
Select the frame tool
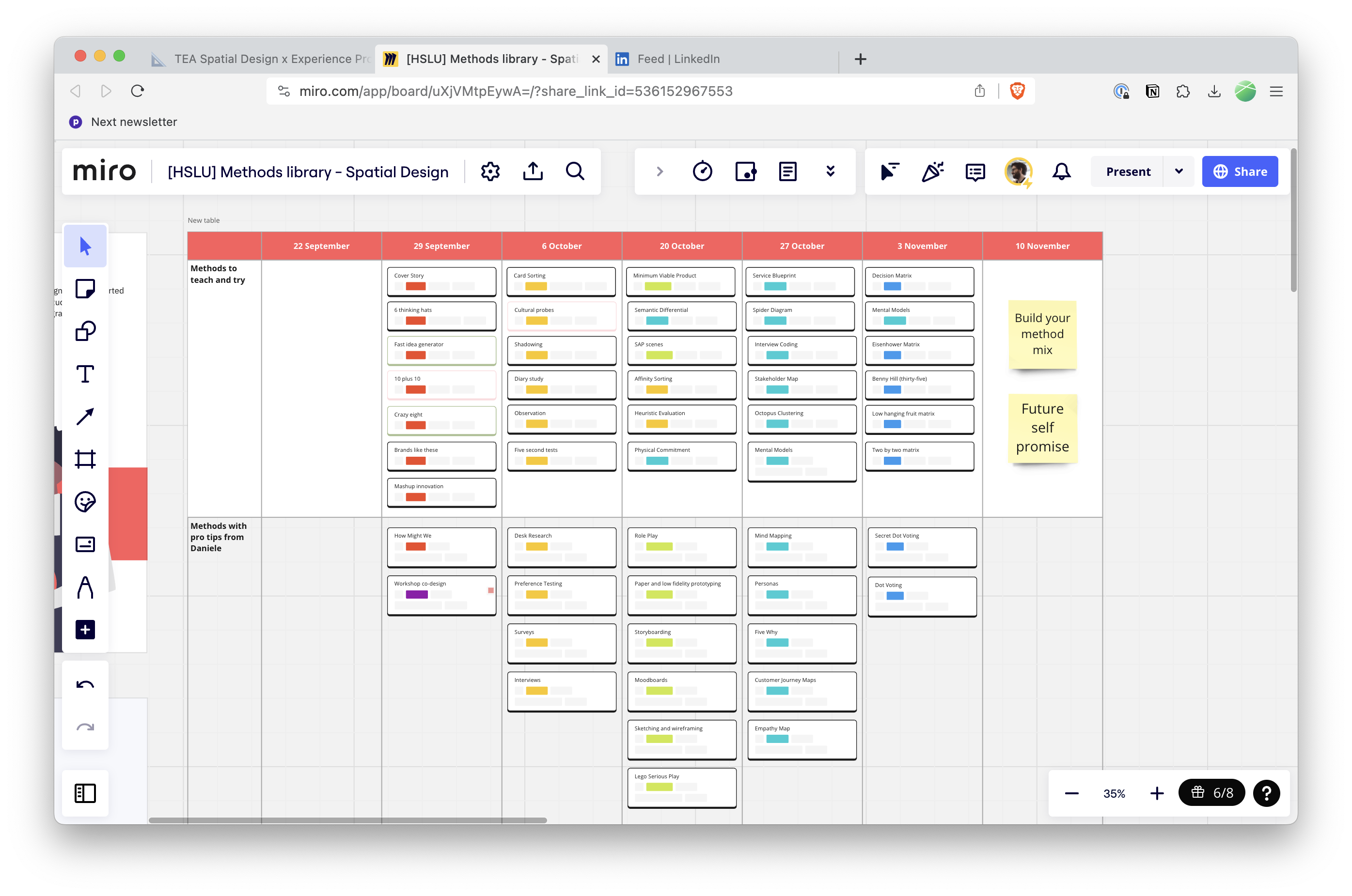tap(85, 459)
